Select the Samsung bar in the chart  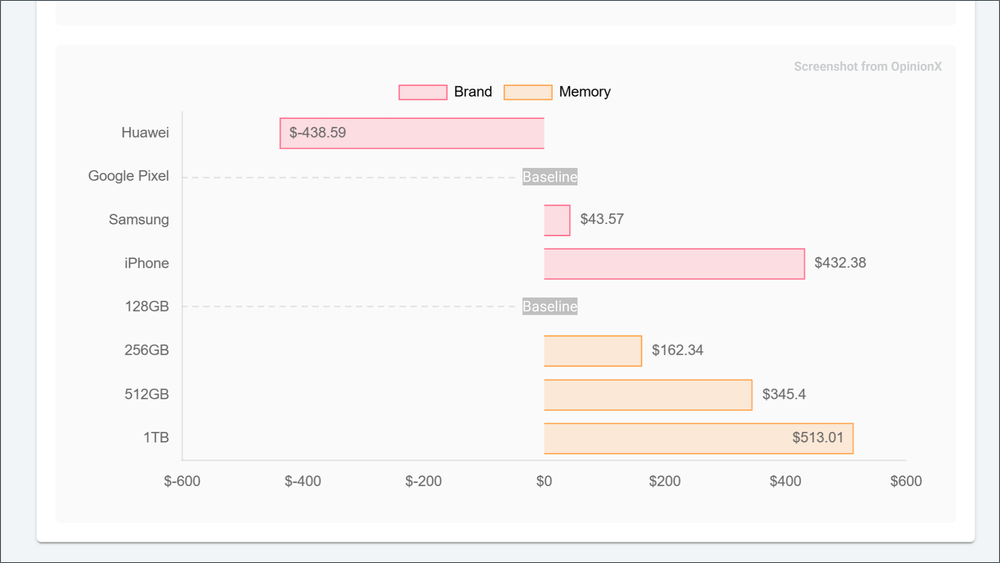[x=557, y=221]
